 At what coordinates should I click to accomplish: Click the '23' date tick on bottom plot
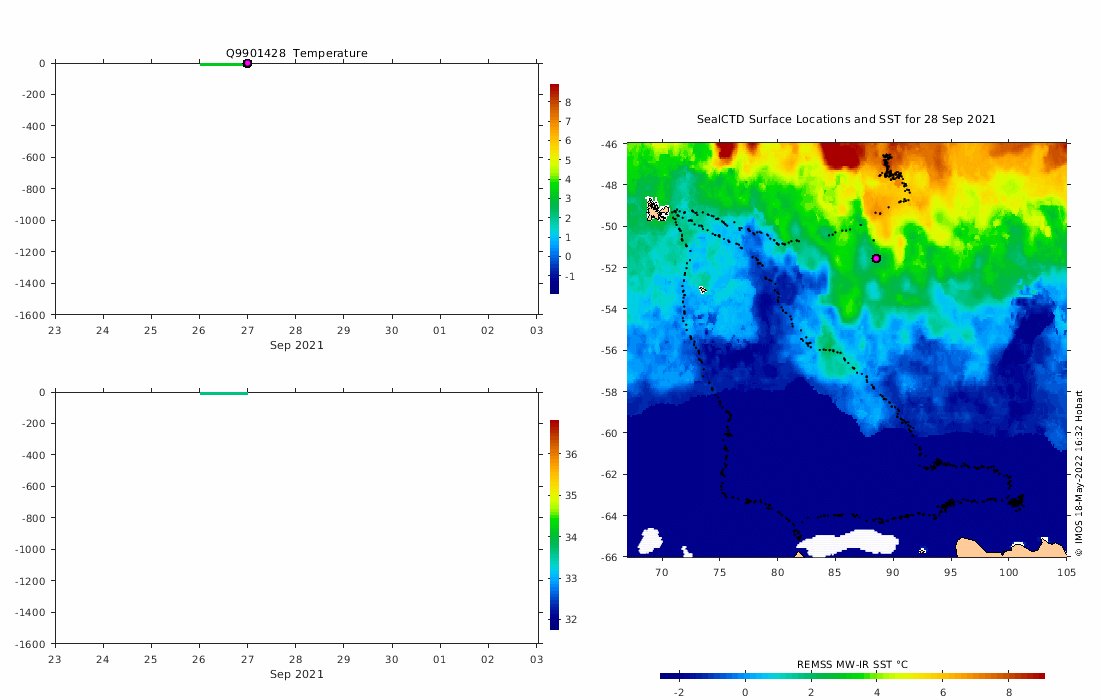click(x=55, y=659)
